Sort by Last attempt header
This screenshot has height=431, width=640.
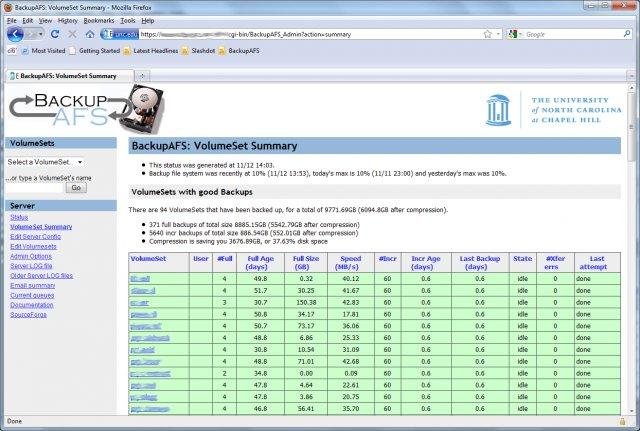[x=597, y=263]
